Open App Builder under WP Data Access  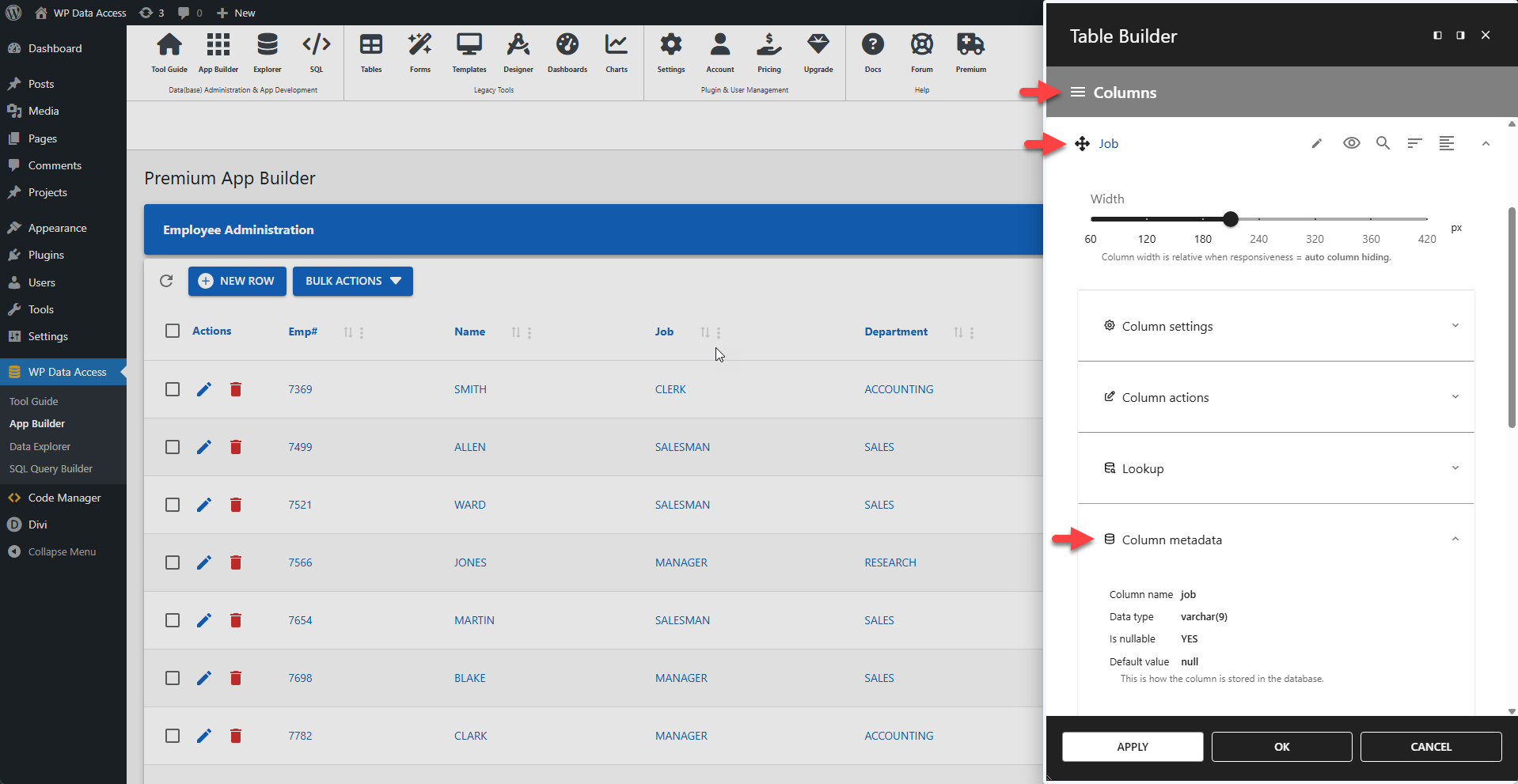pyautogui.click(x=36, y=423)
